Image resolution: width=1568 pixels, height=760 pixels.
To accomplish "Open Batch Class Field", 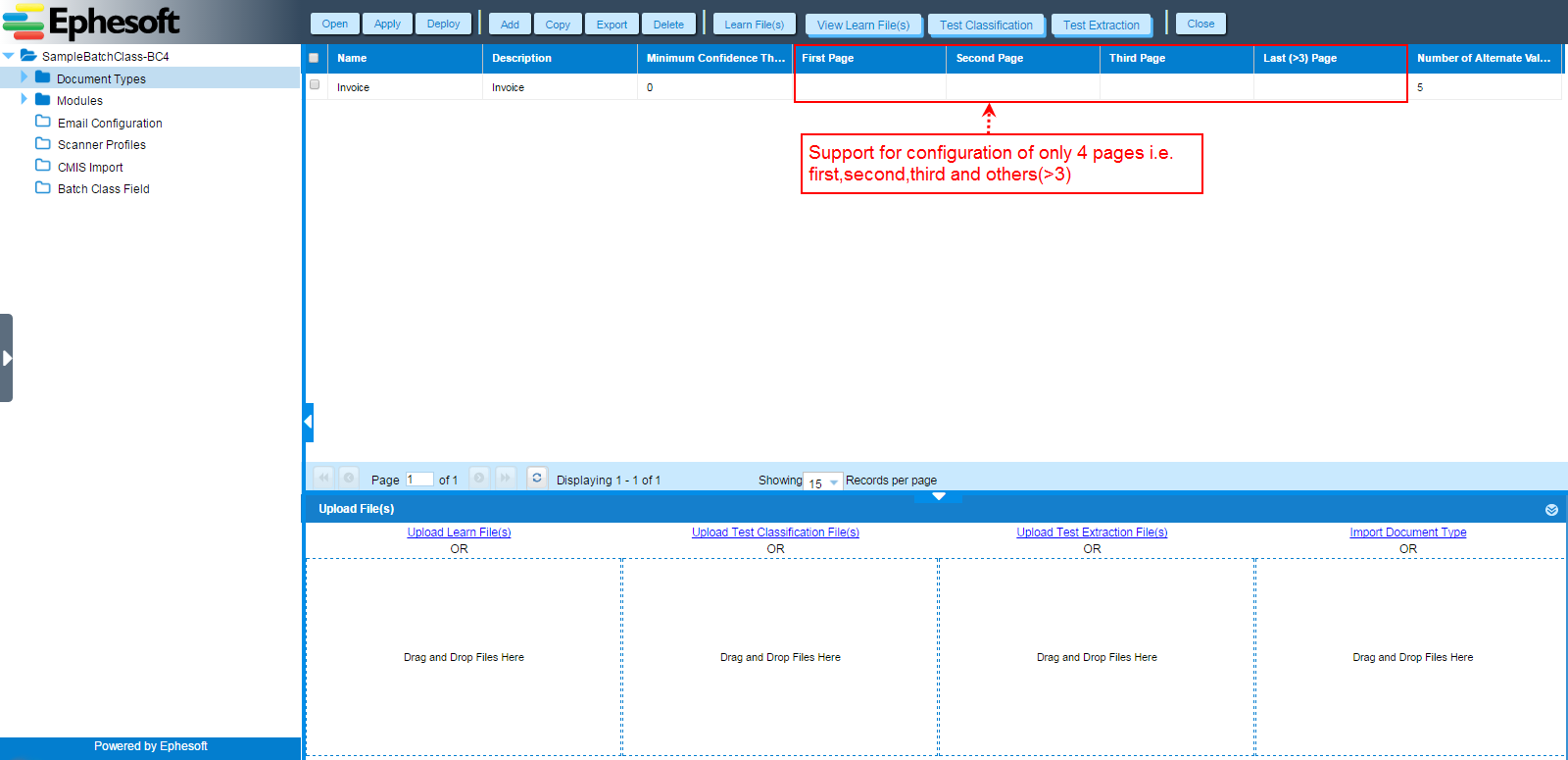I will tap(104, 188).
